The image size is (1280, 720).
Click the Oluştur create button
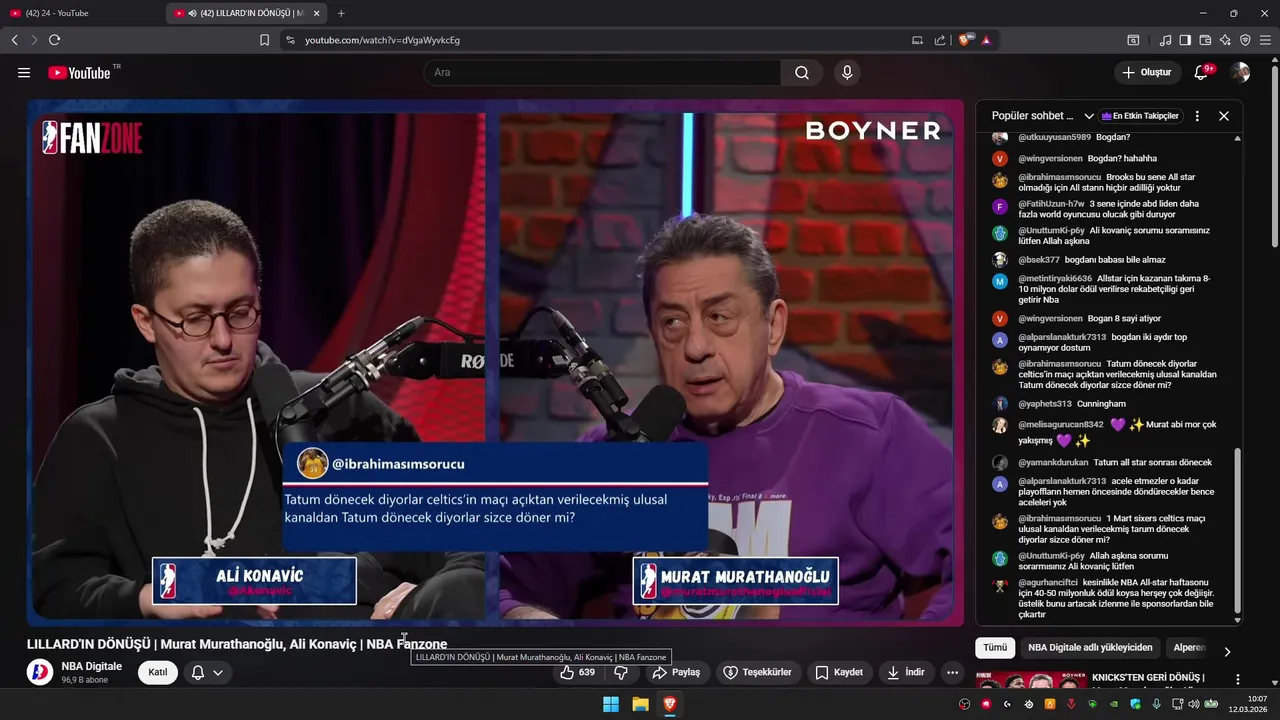(x=1147, y=72)
